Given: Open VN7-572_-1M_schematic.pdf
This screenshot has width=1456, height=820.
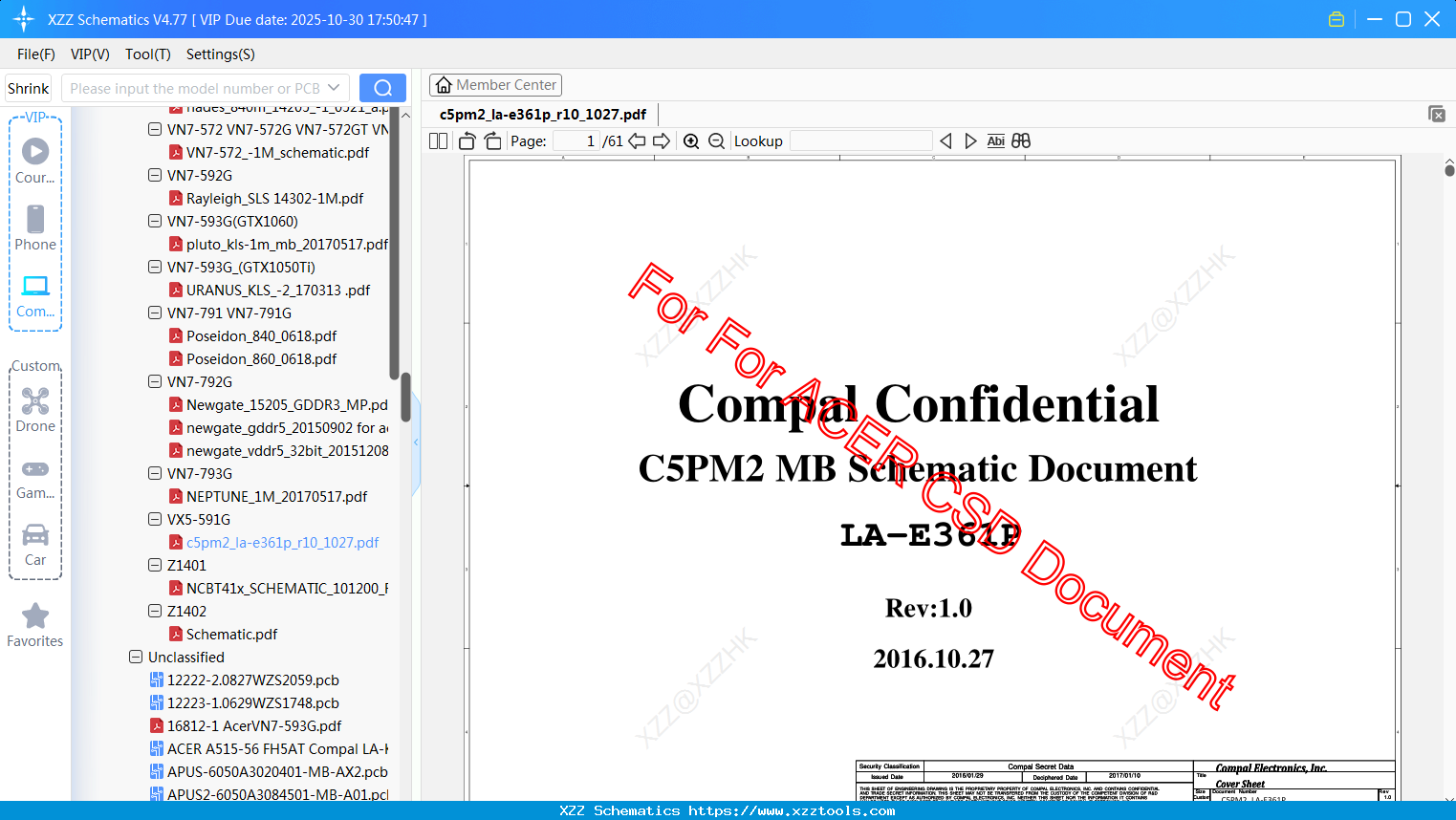Looking at the screenshot, I should [277, 152].
